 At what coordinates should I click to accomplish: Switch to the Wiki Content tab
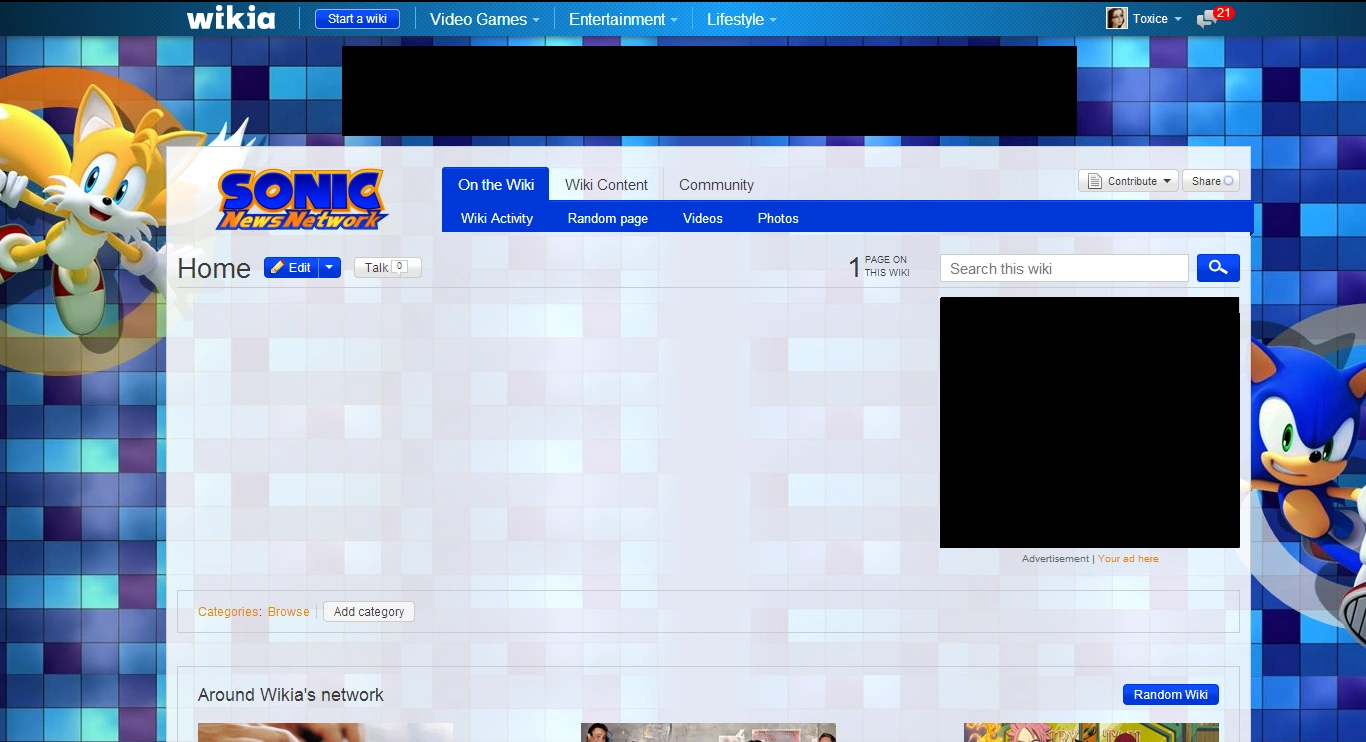point(606,185)
